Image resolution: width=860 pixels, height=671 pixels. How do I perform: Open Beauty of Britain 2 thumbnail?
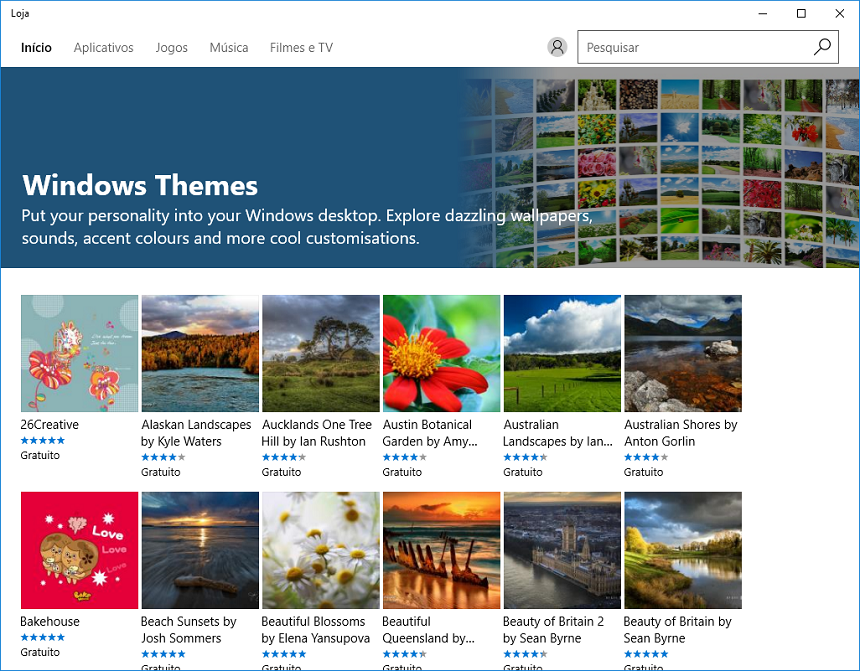tap(562, 550)
